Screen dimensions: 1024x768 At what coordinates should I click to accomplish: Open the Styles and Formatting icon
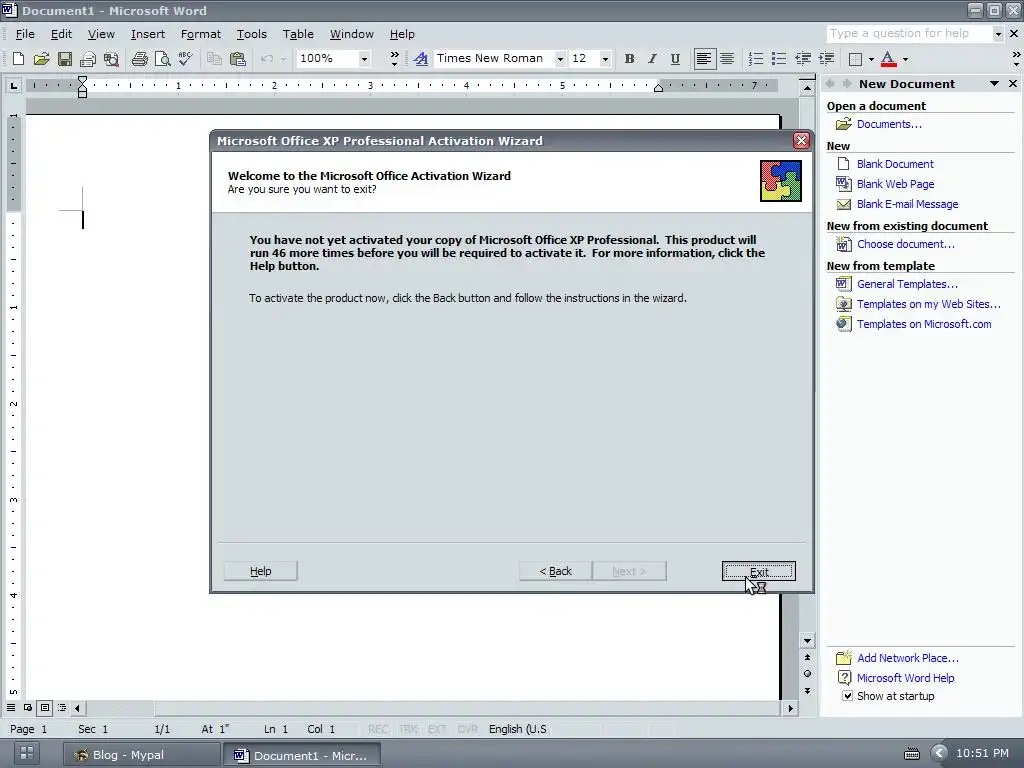421,59
